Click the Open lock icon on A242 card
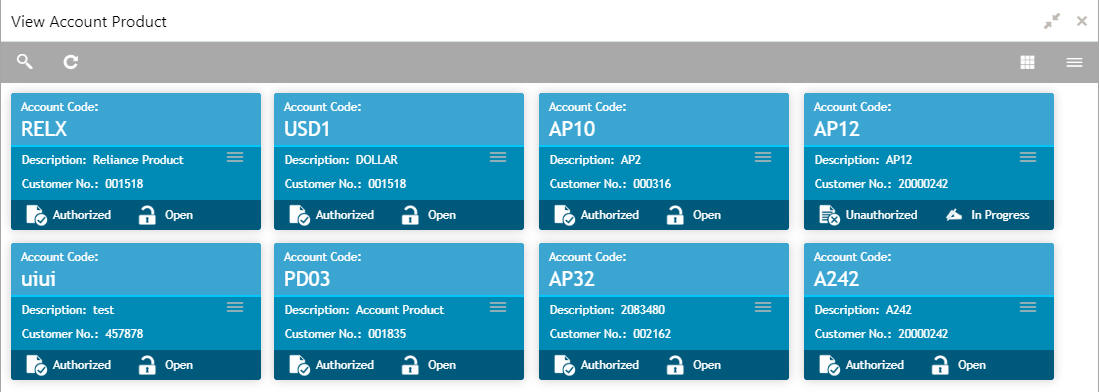The image size is (1099, 392). coord(941,365)
